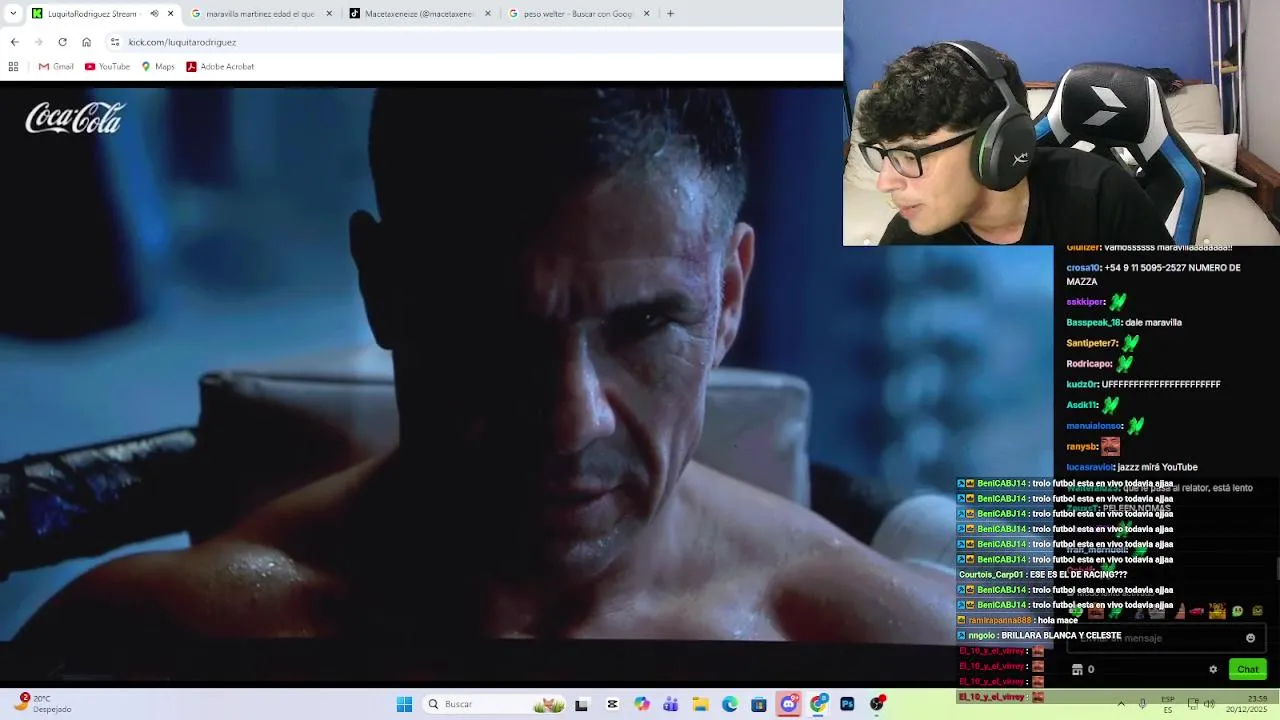
Task: Open the browser home page
Action: (86, 42)
